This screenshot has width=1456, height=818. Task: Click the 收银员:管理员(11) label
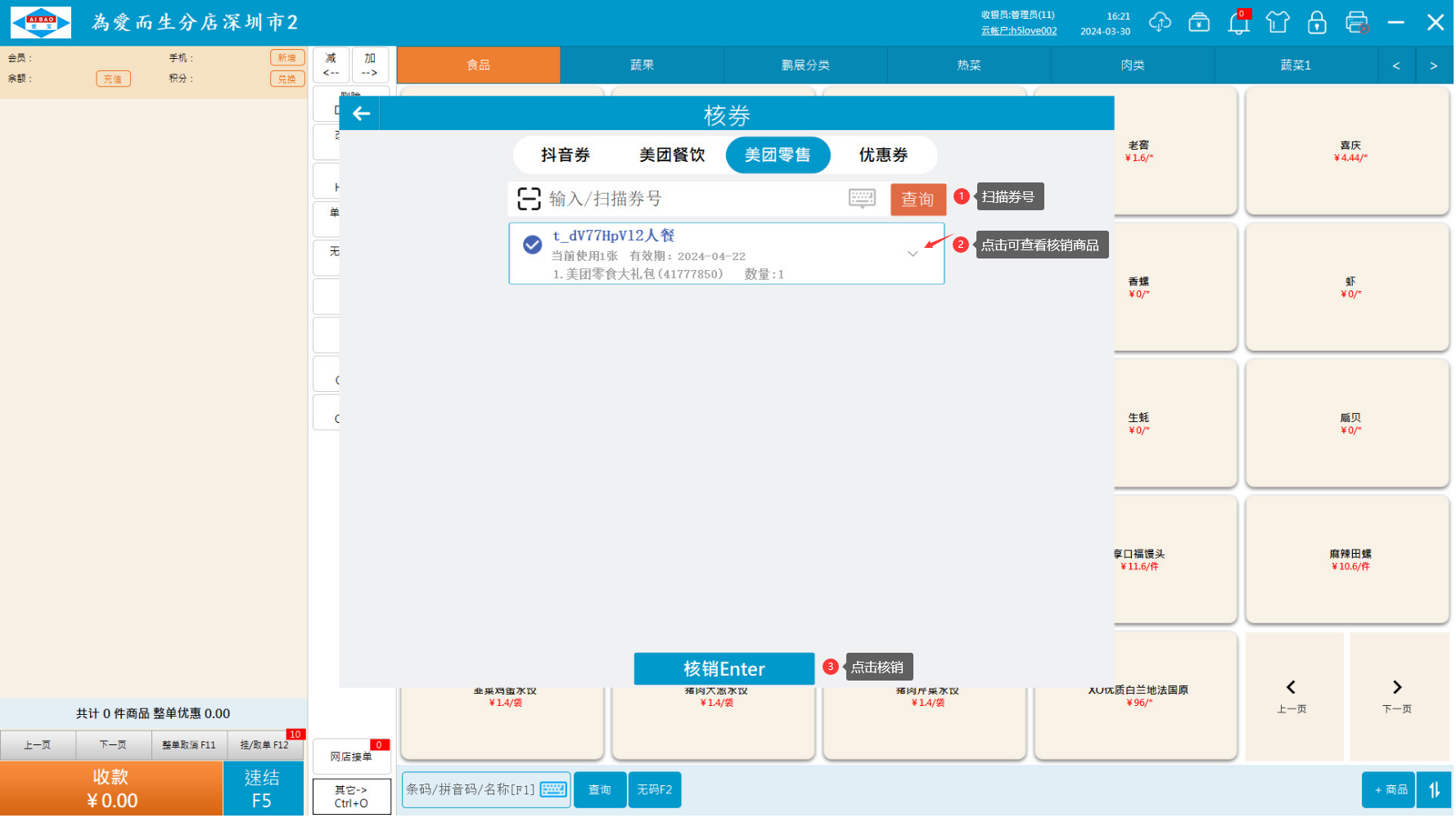point(1018,15)
